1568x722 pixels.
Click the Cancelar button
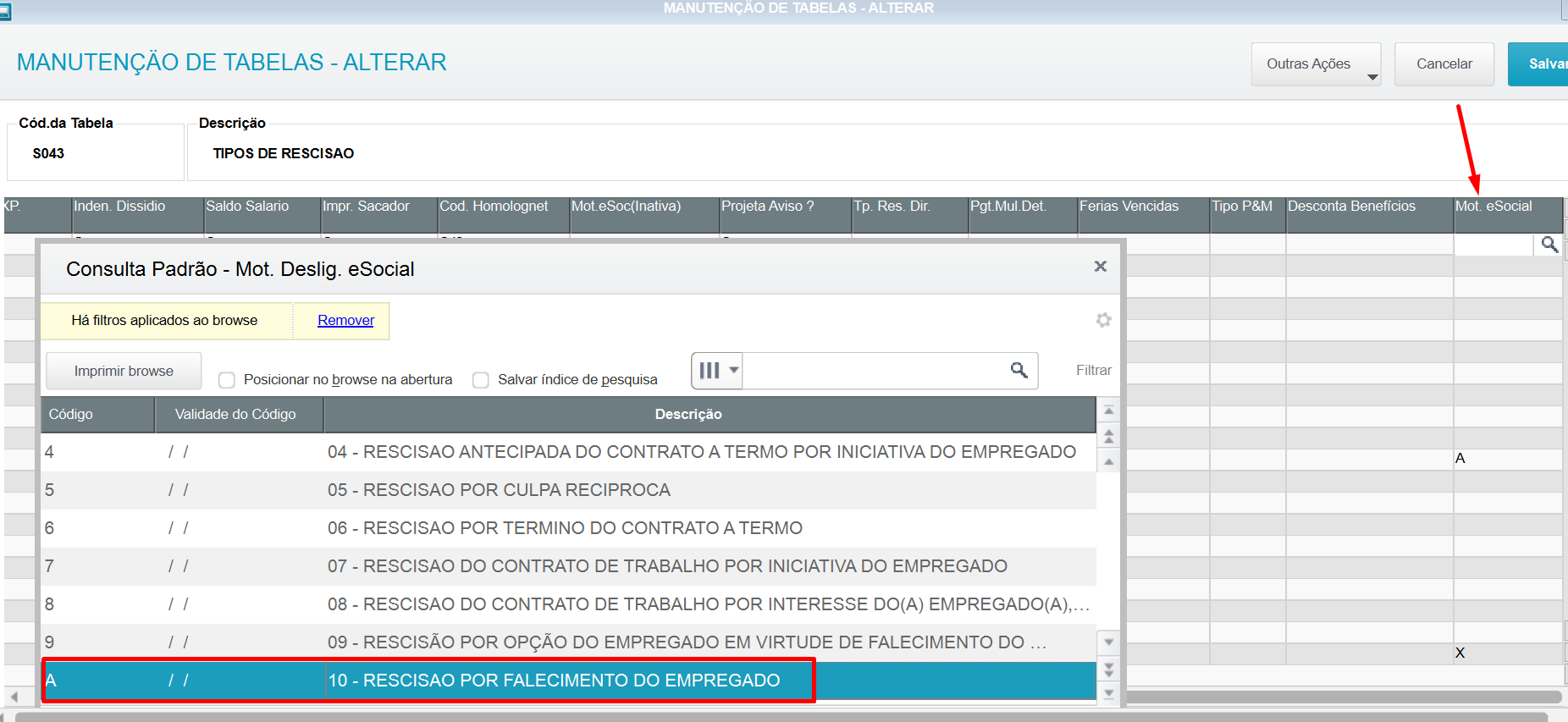pyautogui.click(x=1444, y=64)
